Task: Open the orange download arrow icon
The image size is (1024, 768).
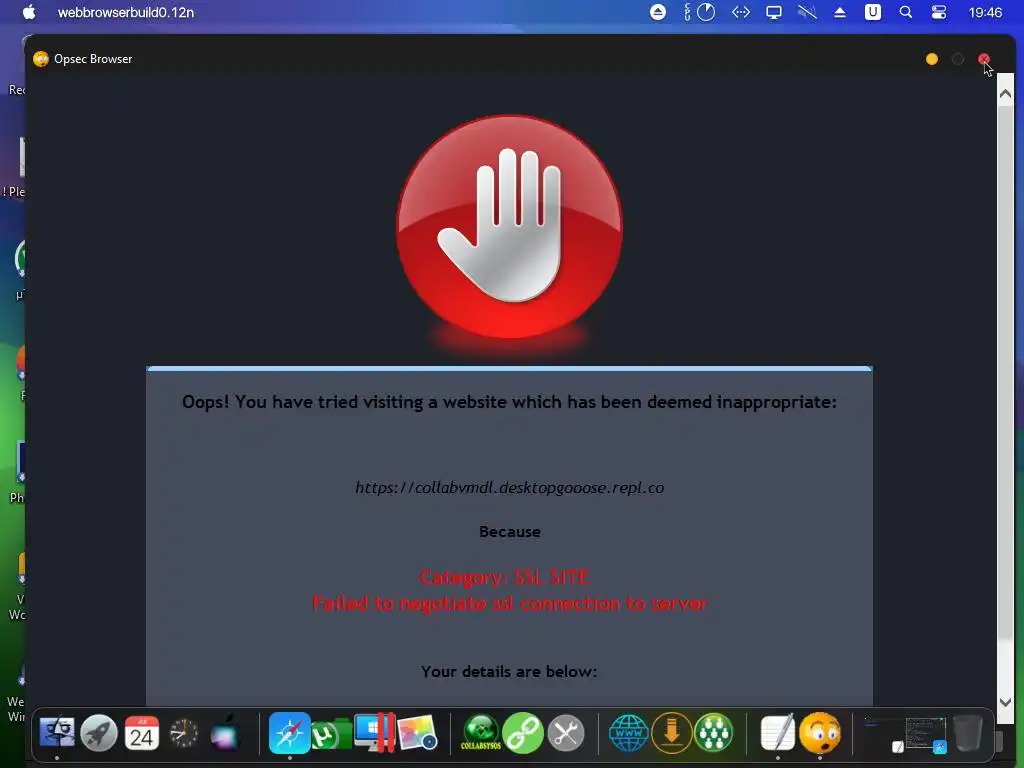Action: pos(671,733)
